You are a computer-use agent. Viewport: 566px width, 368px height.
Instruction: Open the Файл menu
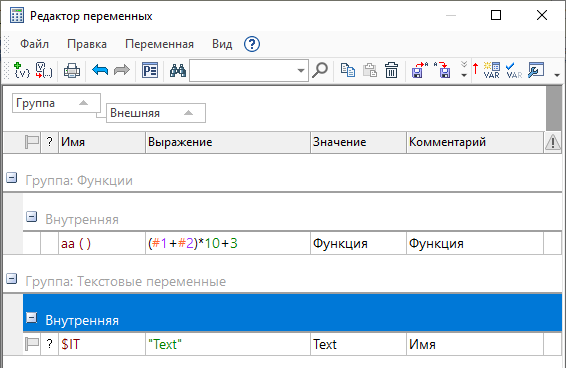[34, 44]
